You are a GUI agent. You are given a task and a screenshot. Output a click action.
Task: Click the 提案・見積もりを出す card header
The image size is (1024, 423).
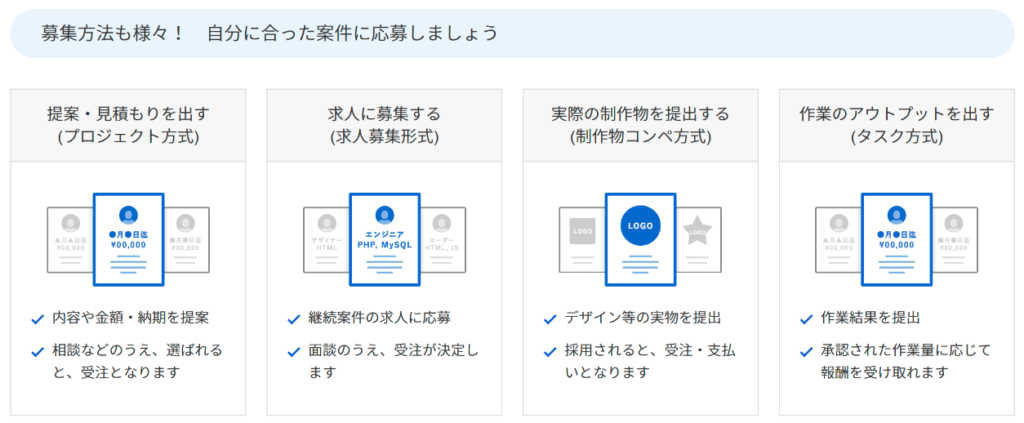[128, 125]
